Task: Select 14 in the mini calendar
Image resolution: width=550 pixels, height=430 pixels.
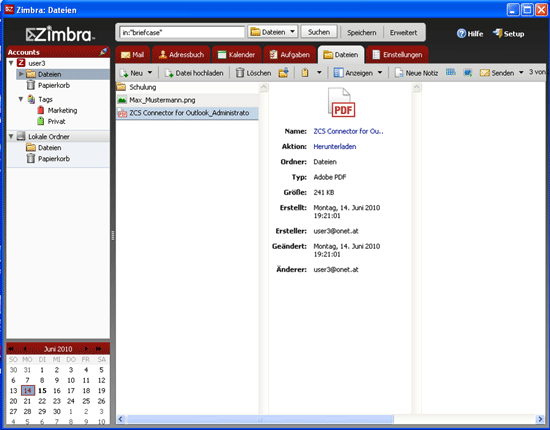Action: pyautogui.click(x=28, y=390)
